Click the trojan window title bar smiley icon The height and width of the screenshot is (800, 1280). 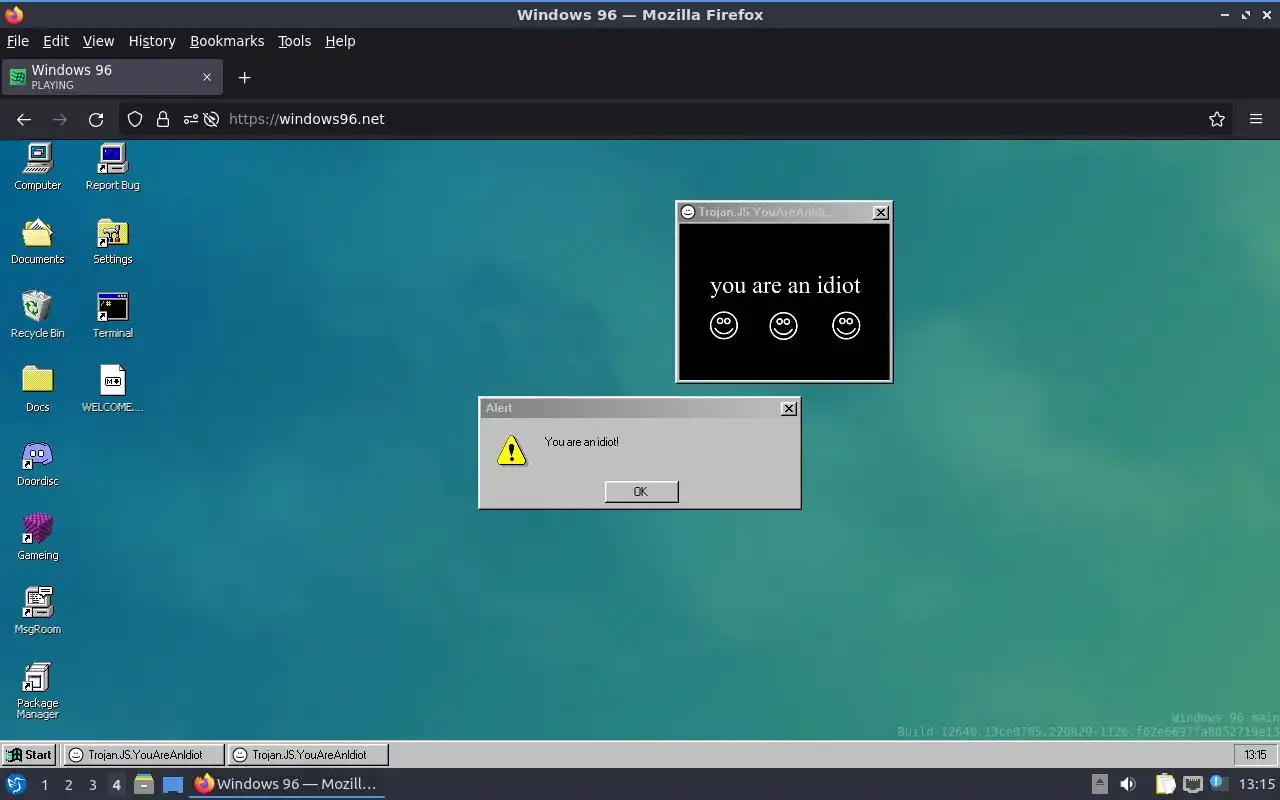click(688, 212)
